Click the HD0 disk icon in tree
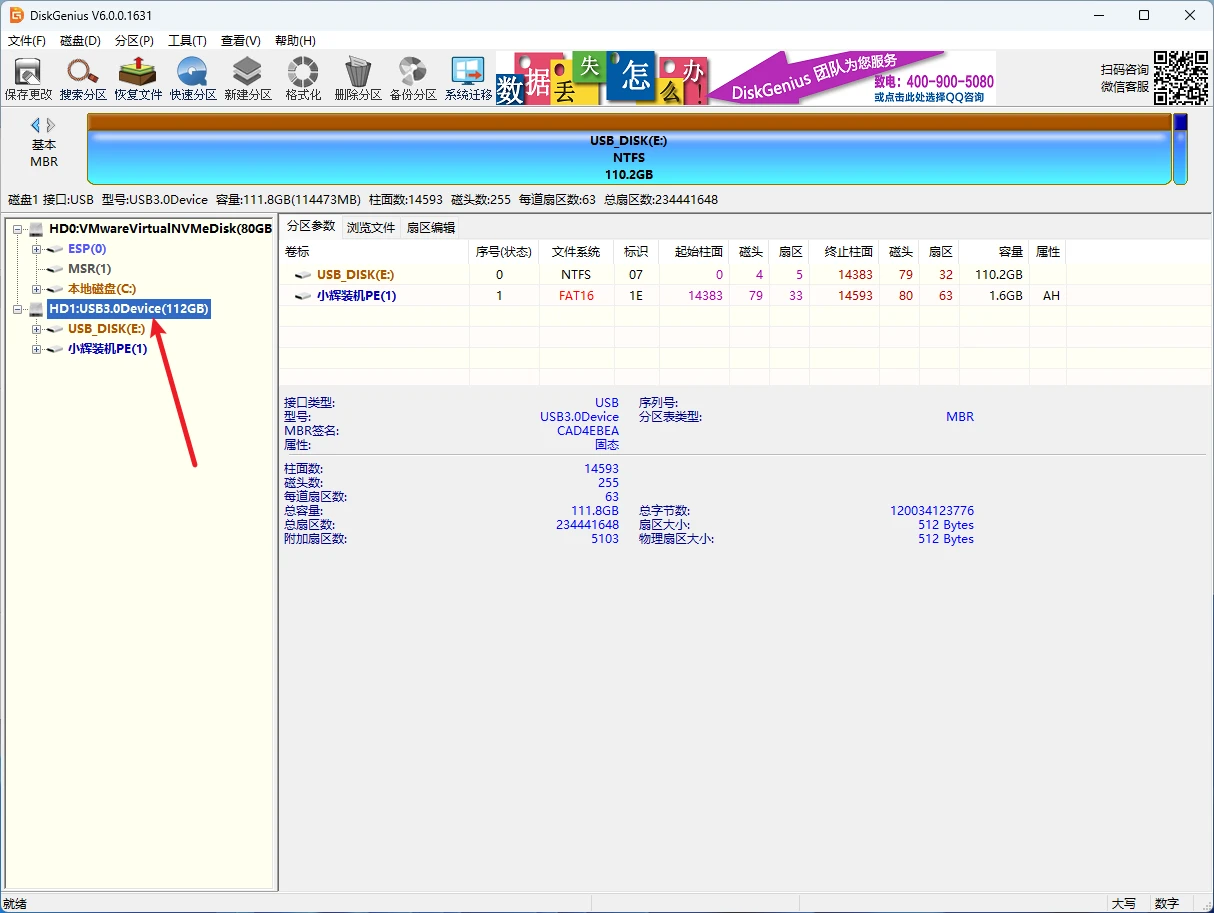This screenshot has width=1214, height=913. pyautogui.click(x=37, y=229)
